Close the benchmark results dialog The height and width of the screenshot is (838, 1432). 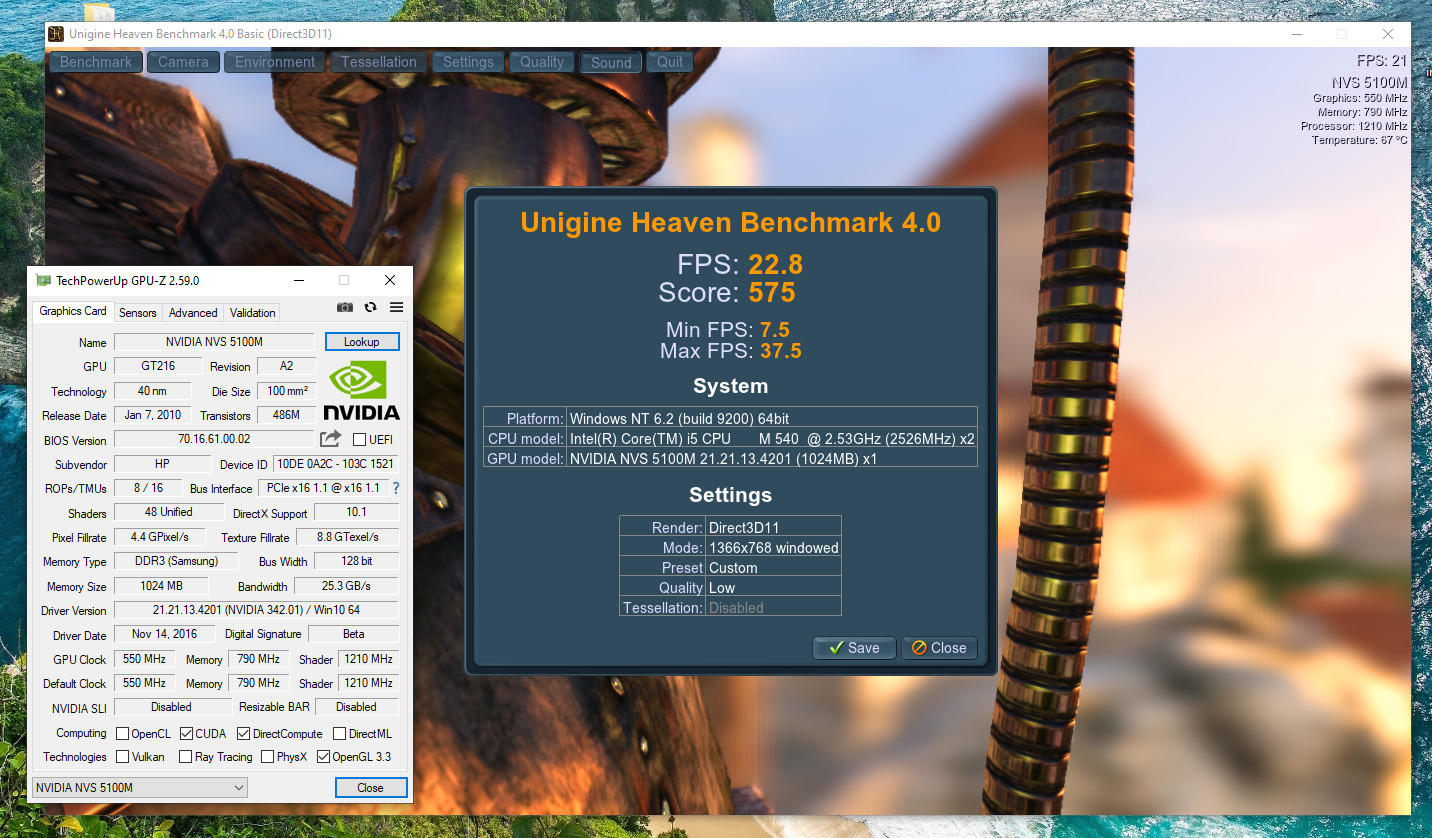939,648
